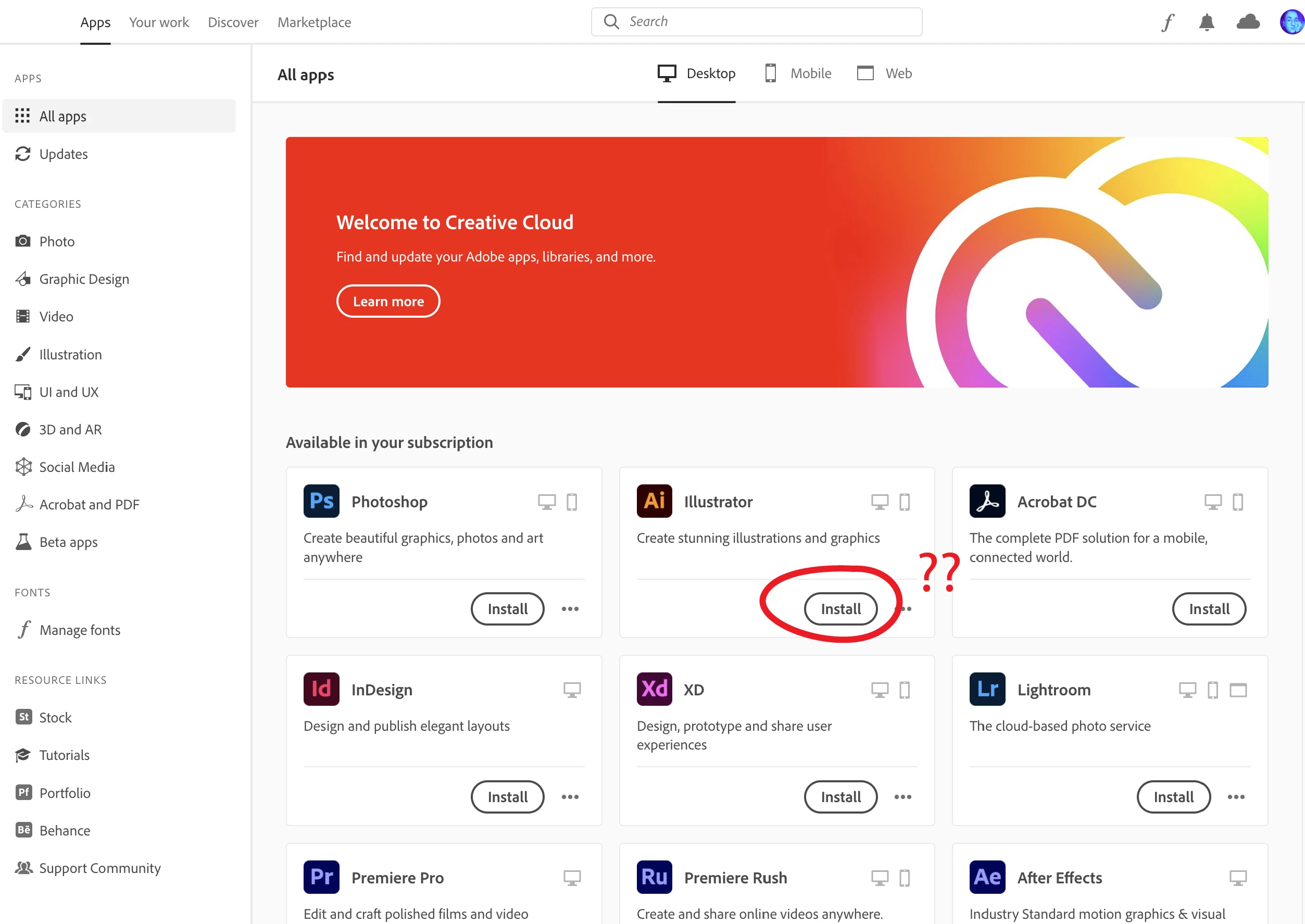Click the cloud sync status icon

click(1248, 22)
